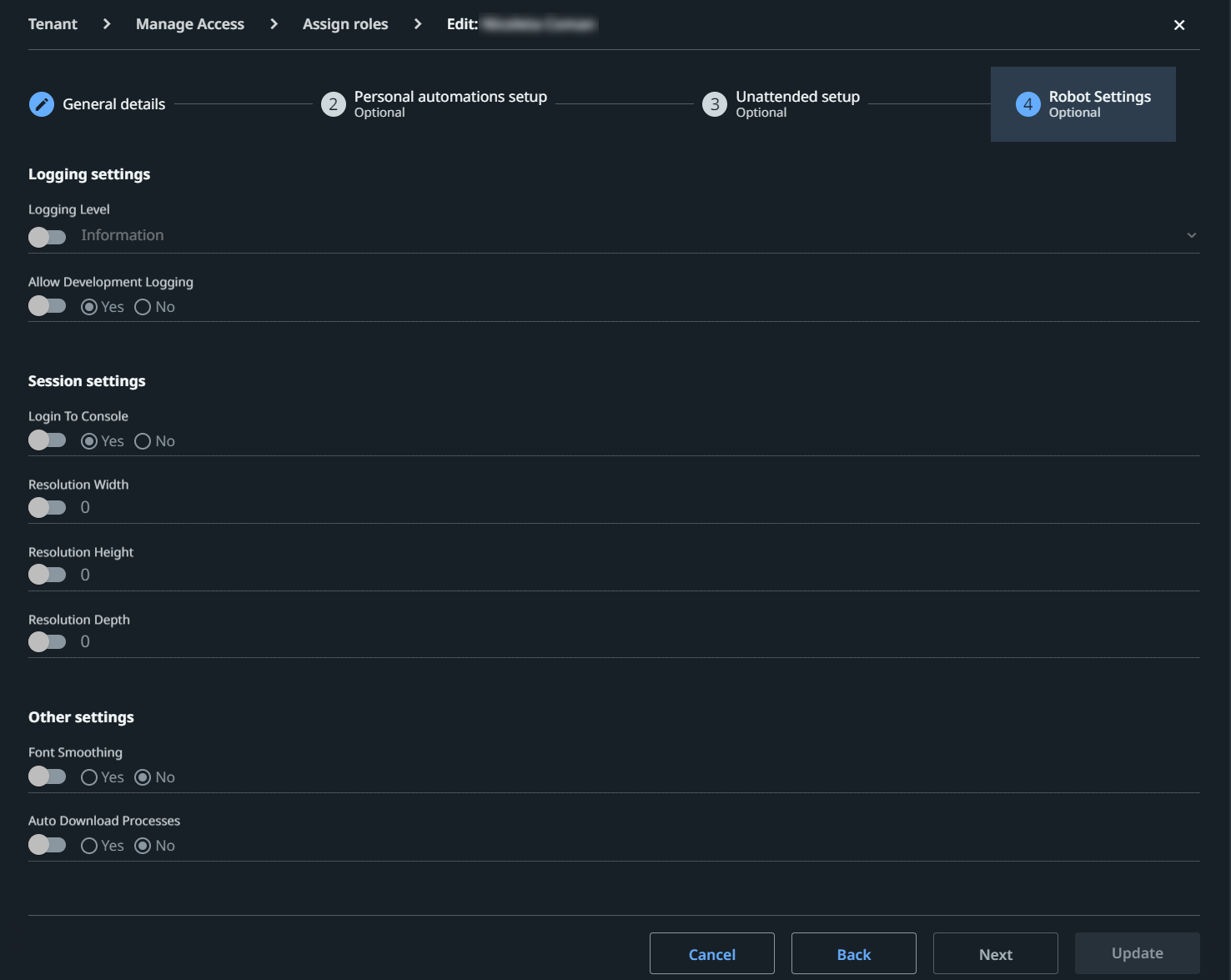Enable the Logging Level override toggle
The height and width of the screenshot is (980, 1231).
click(48, 237)
